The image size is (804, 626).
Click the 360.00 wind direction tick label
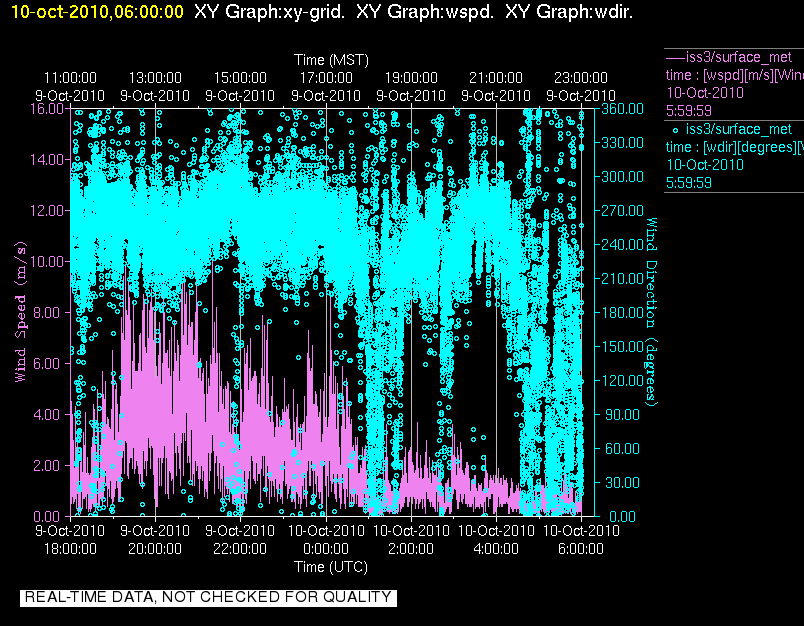(622, 109)
